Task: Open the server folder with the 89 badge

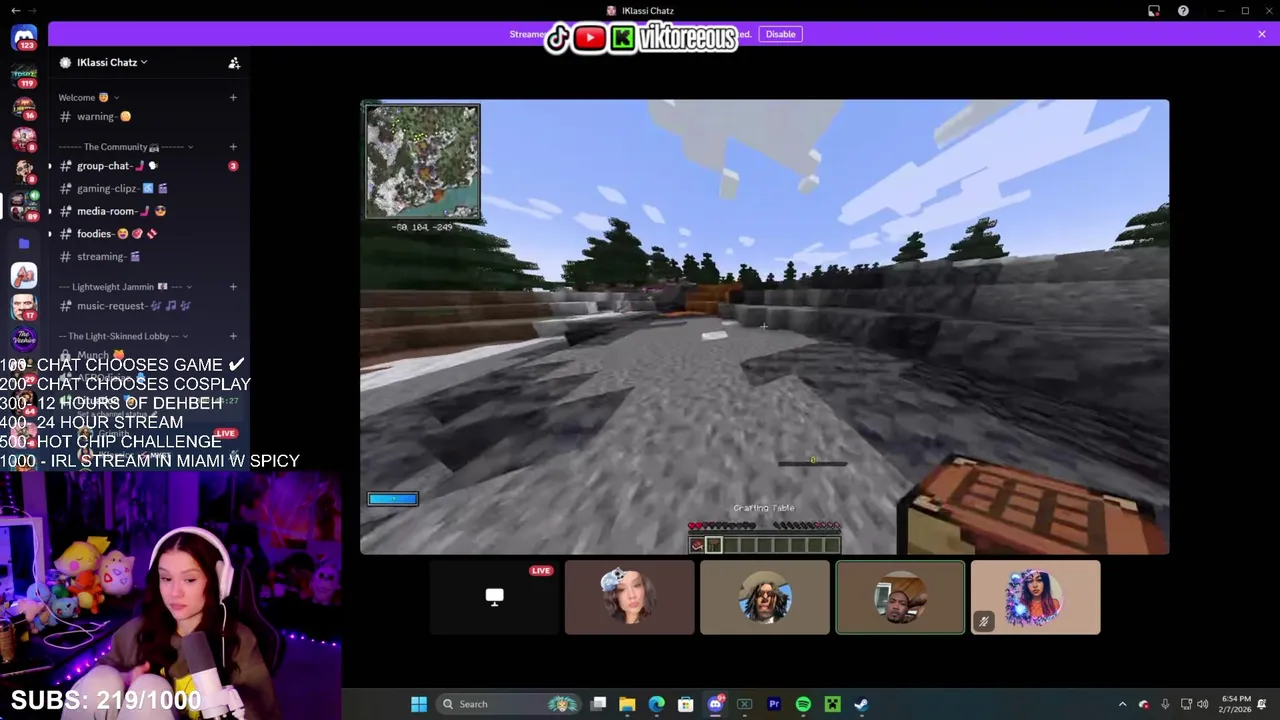Action: [x=24, y=205]
